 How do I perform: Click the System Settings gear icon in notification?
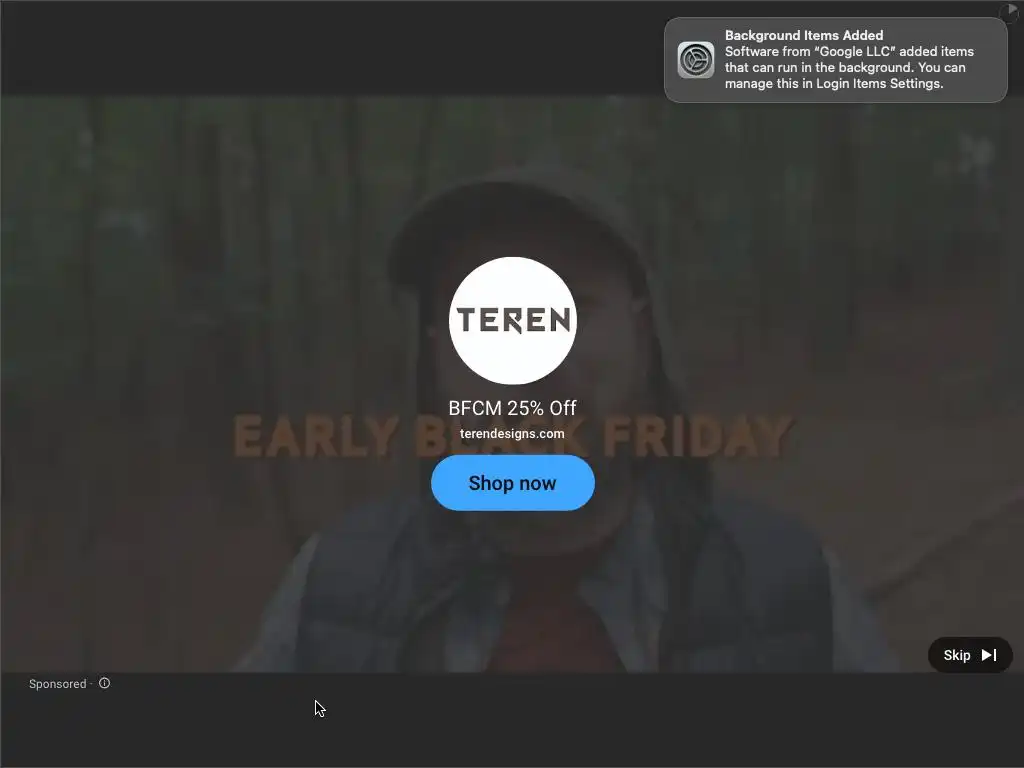tap(696, 60)
